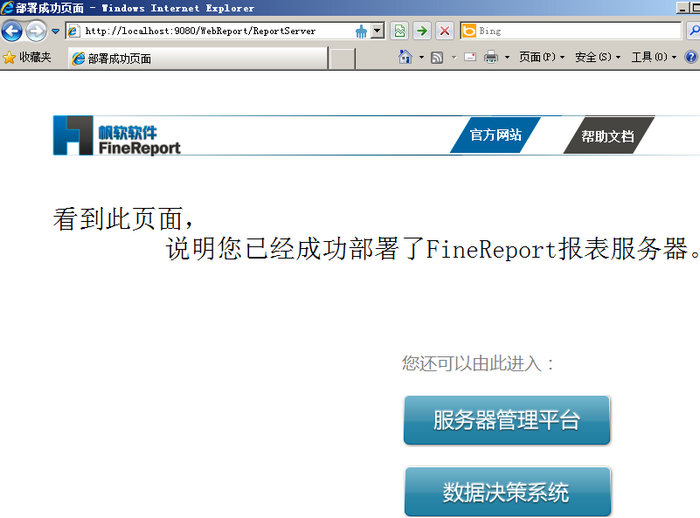Open the 帮助文档 link

[609, 136]
